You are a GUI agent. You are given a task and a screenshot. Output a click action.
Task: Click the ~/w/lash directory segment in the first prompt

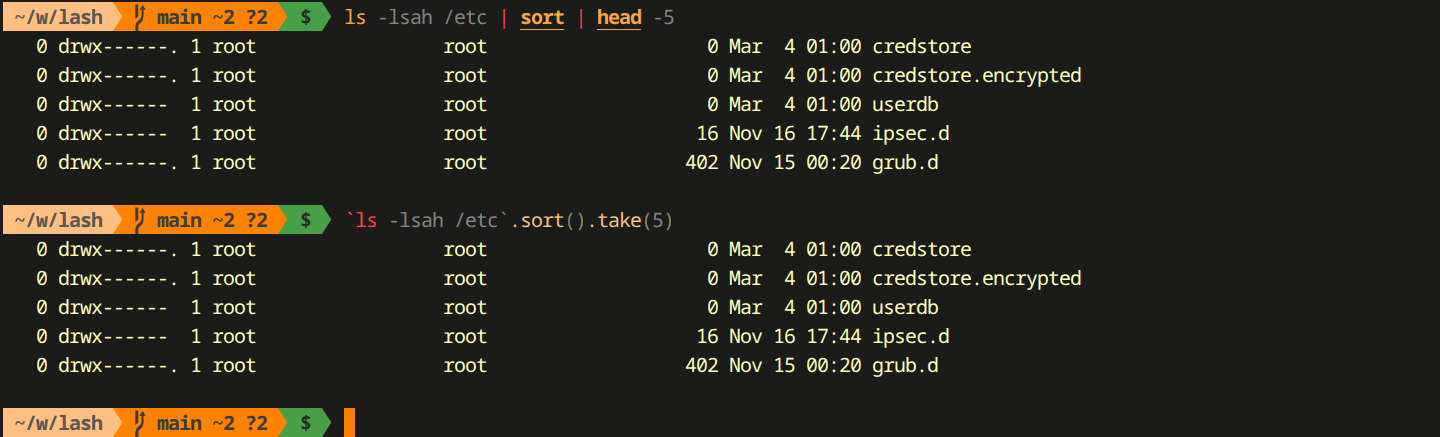click(59, 17)
